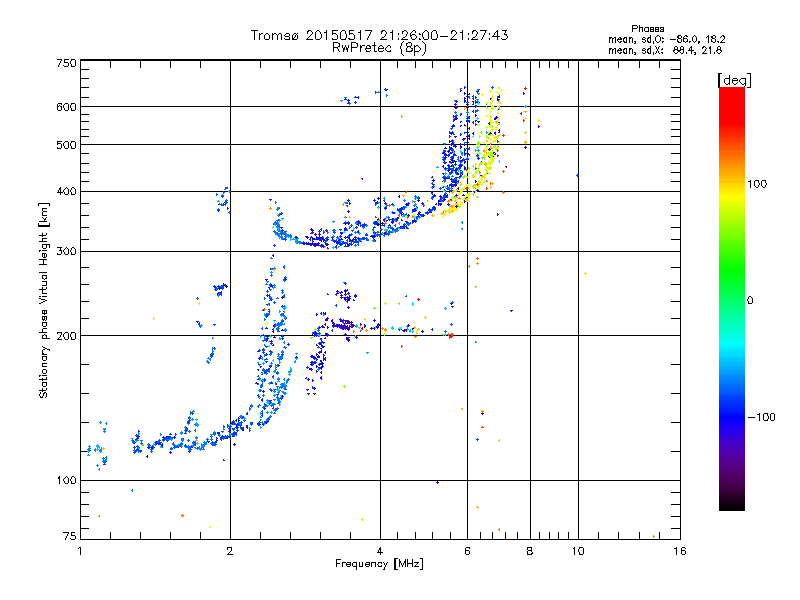Click the colorbar tick label '-100'
The image size is (800, 600).
click(x=761, y=417)
